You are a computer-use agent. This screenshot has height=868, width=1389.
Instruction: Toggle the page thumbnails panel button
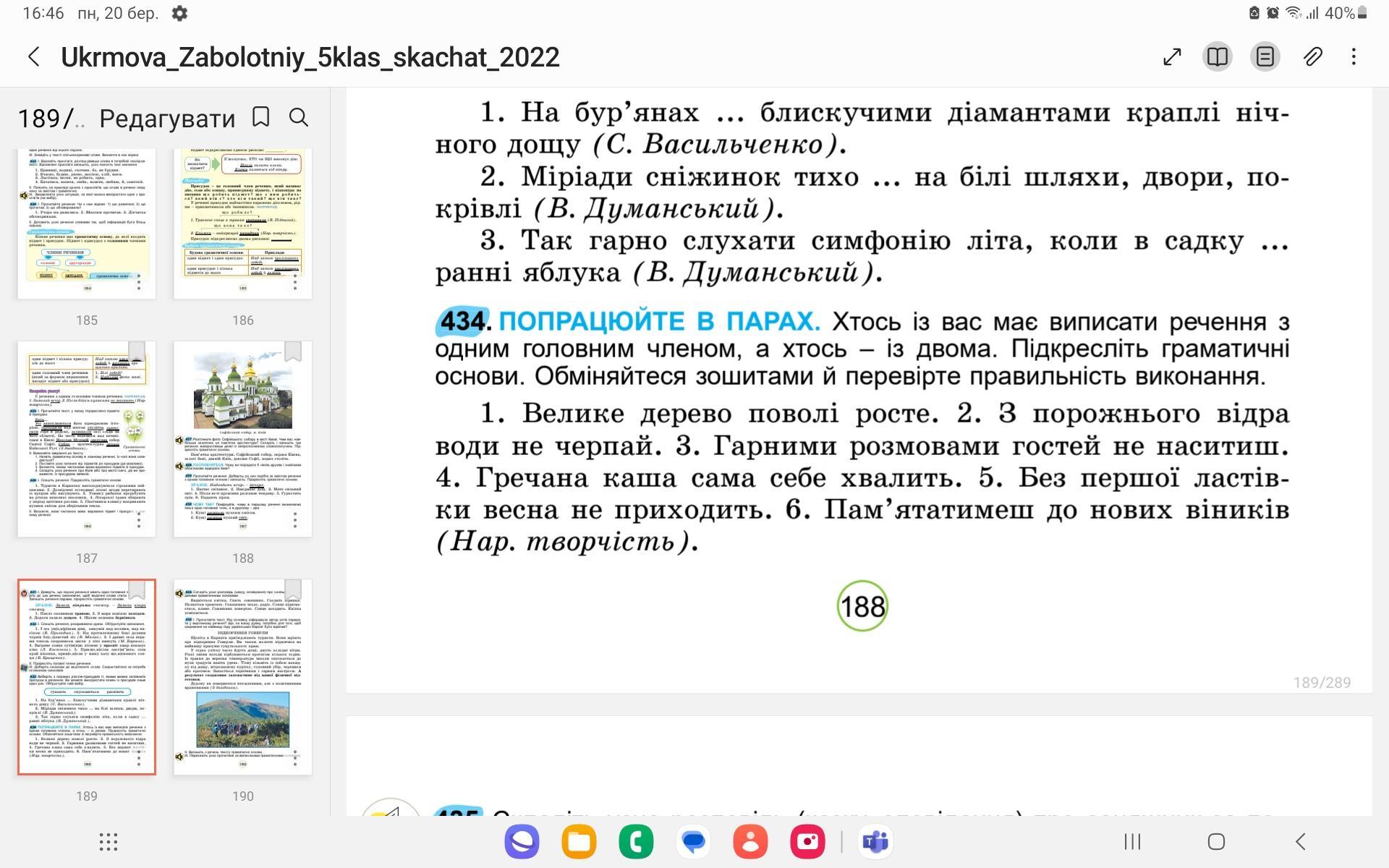(1265, 57)
